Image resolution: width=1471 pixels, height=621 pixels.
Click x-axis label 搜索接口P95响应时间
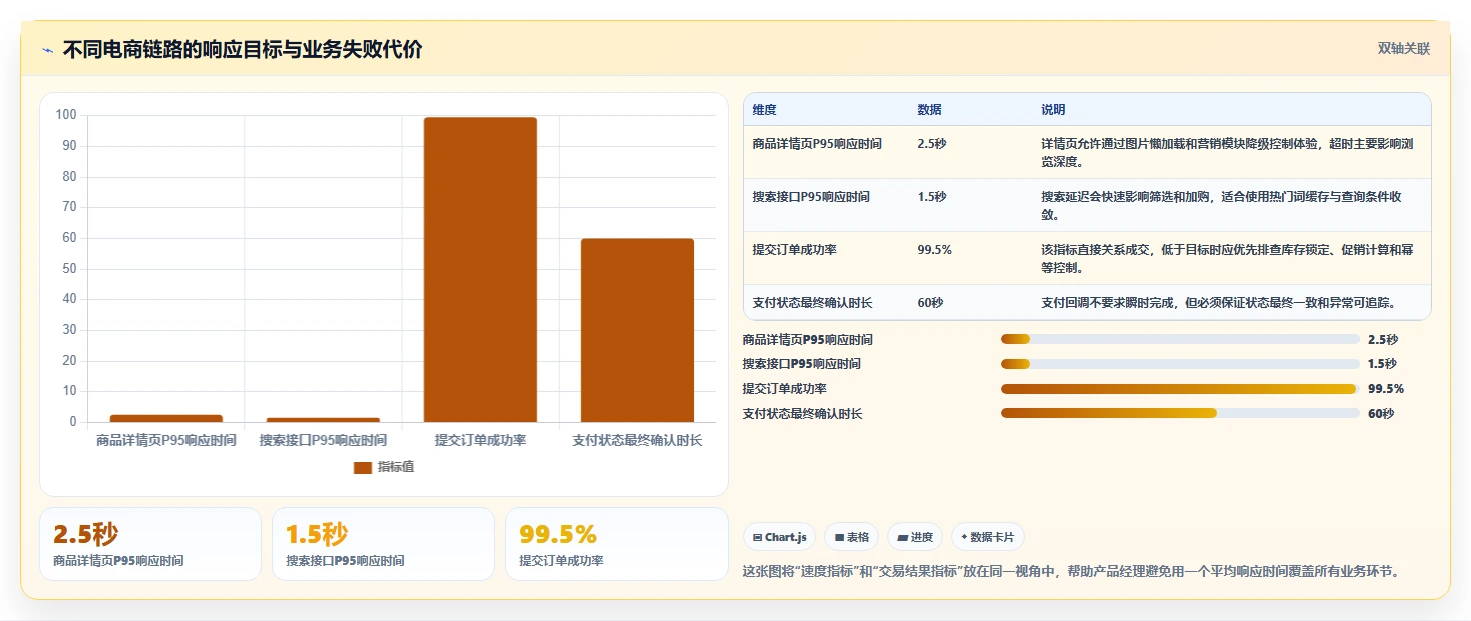pyautogui.click(x=323, y=440)
